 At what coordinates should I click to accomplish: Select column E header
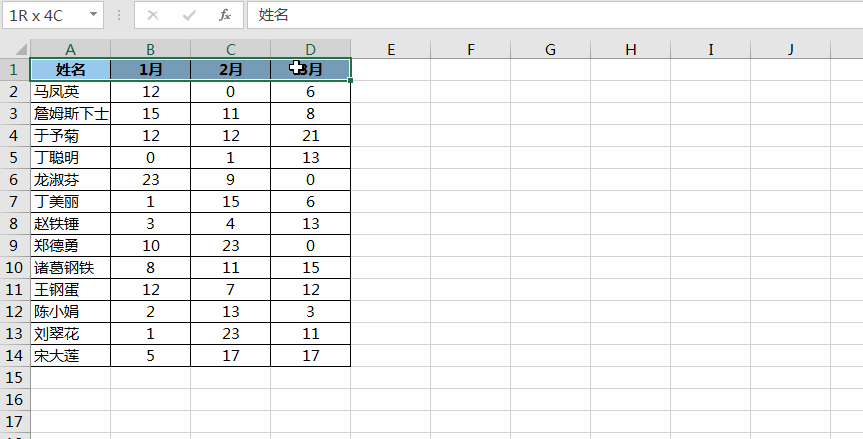tap(390, 49)
